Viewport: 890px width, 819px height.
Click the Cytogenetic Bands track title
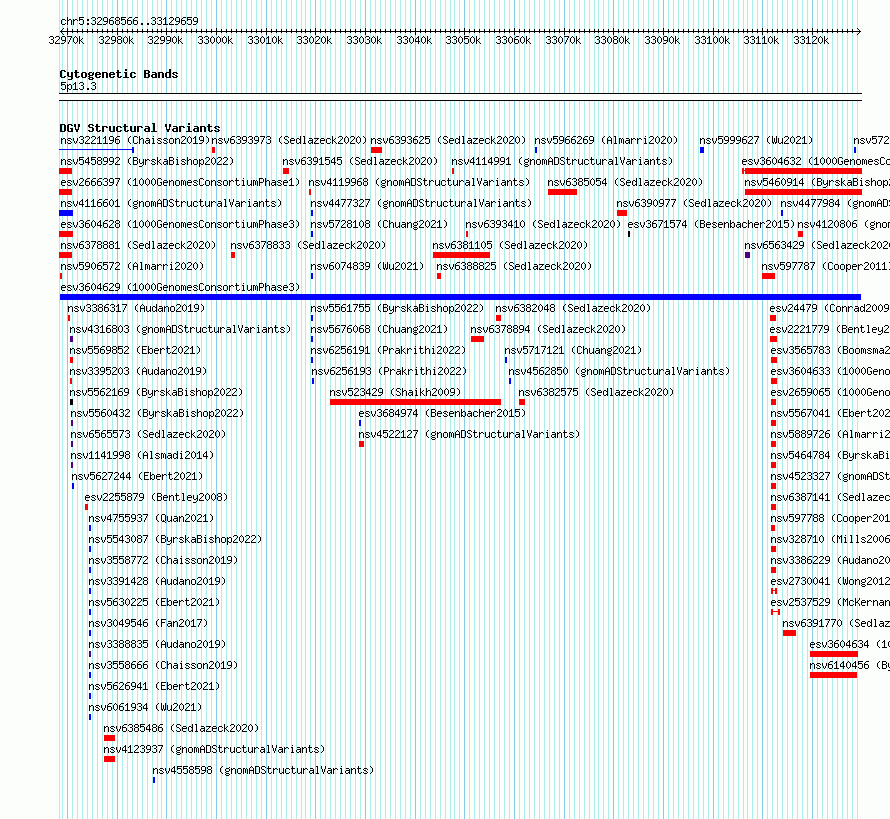119,74
